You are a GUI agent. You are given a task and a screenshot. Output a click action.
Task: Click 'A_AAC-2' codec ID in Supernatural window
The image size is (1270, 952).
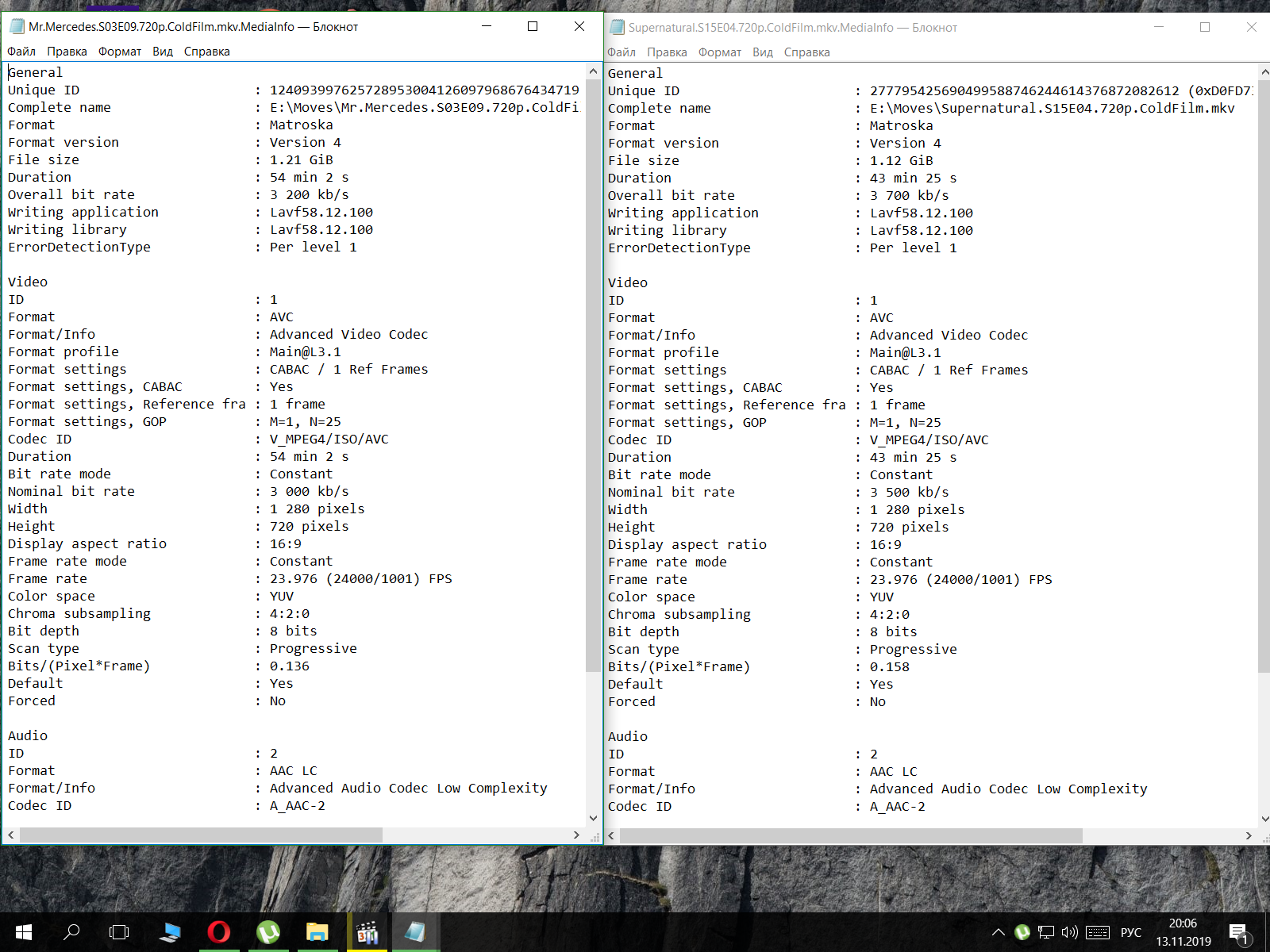(898, 806)
